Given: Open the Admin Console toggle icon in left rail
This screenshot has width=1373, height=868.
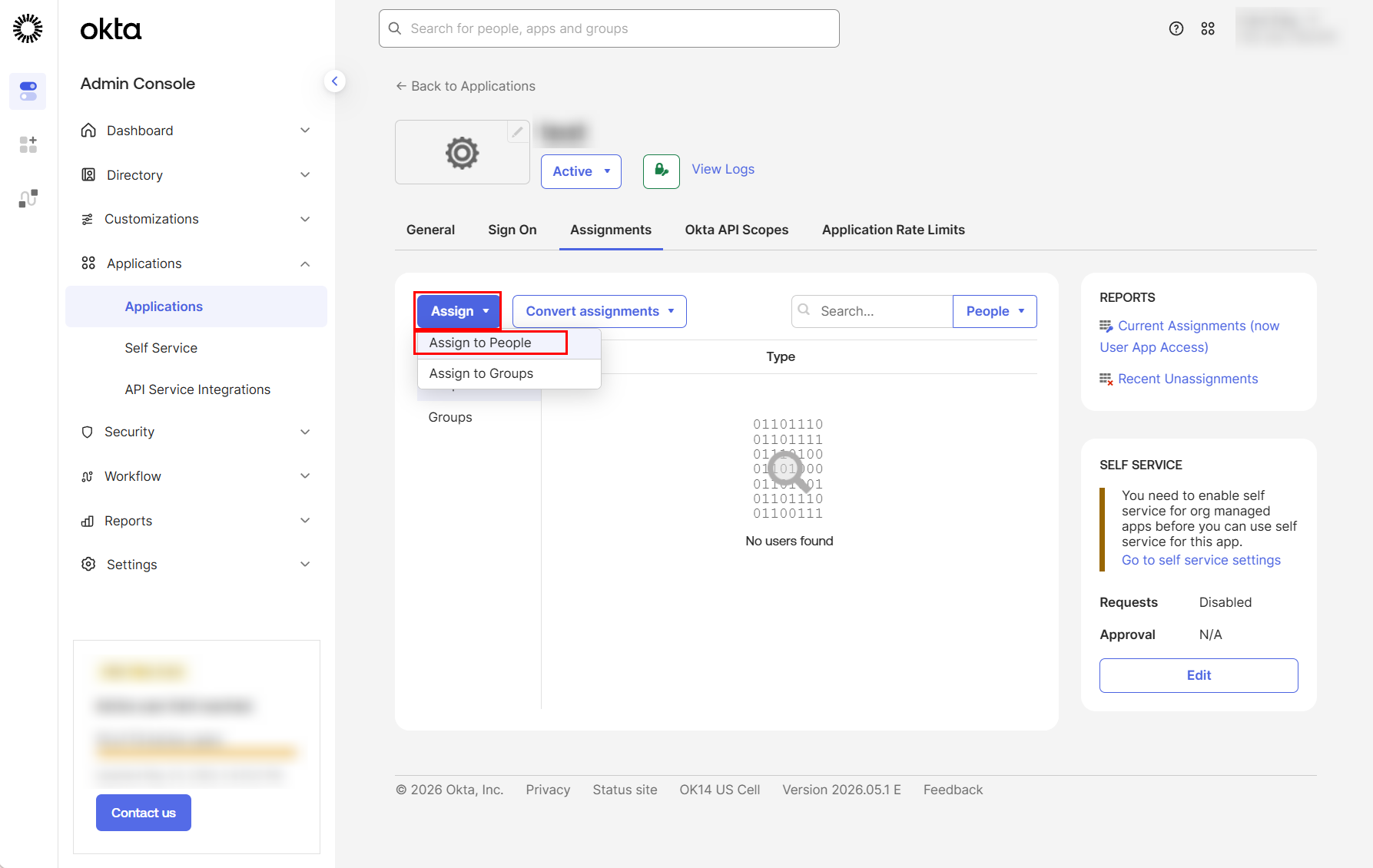Looking at the screenshot, I should [x=28, y=91].
